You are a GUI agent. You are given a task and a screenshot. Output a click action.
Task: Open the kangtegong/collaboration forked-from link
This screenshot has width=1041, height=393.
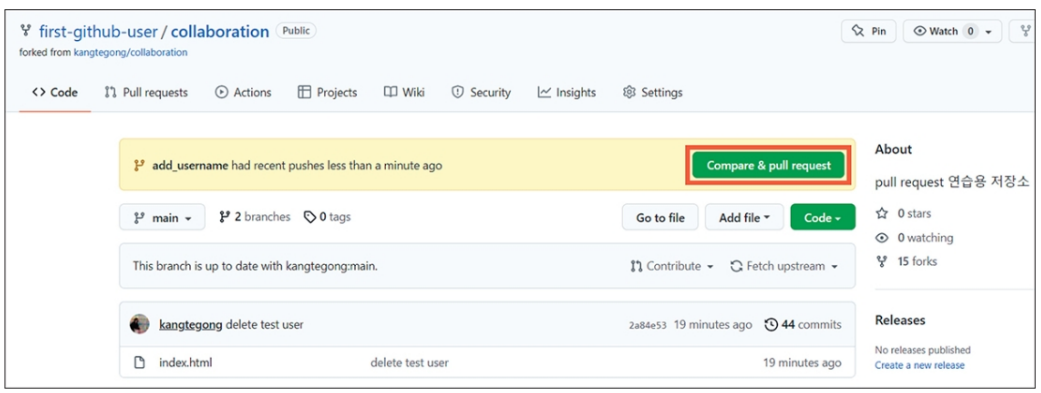tap(130, 52)
